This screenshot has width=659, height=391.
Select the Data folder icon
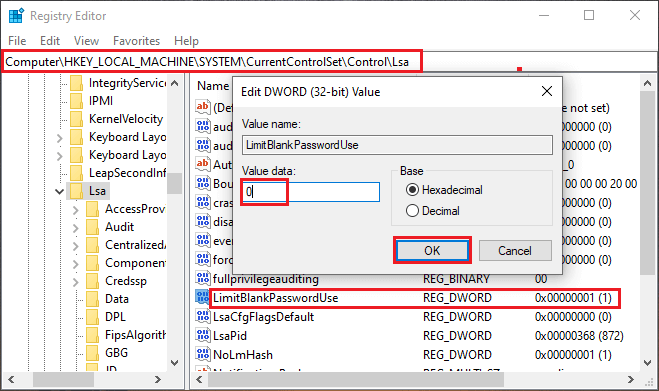(92, 299)
